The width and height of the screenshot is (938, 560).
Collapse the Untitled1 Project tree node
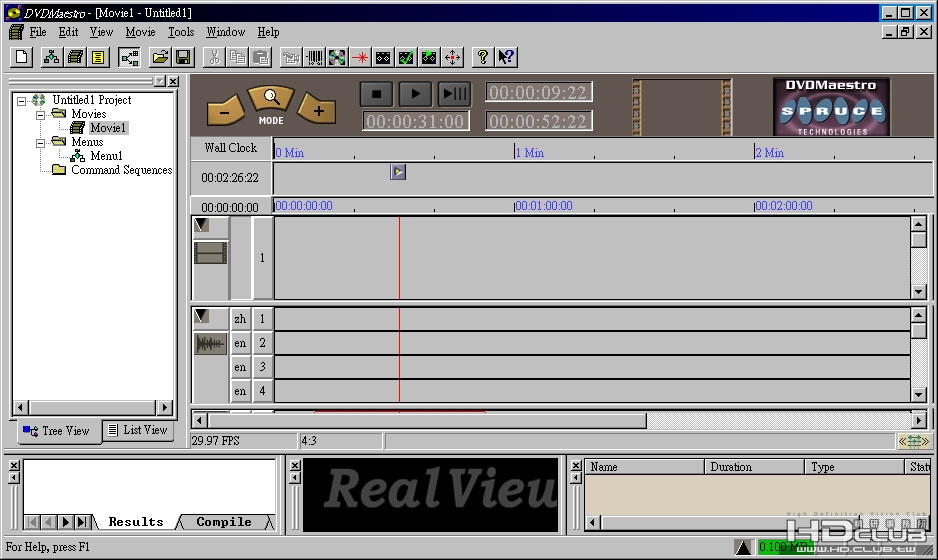(22, 101)
